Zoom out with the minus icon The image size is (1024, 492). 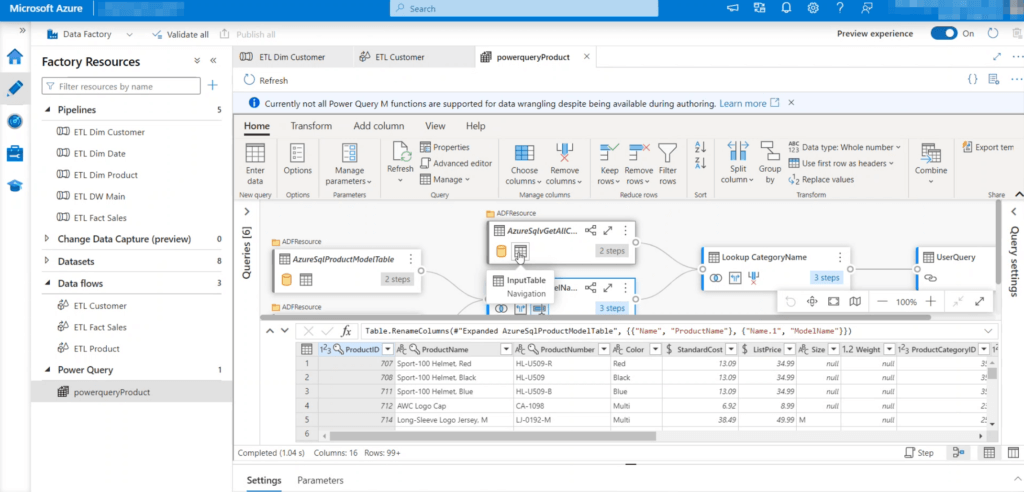[882, 301]
